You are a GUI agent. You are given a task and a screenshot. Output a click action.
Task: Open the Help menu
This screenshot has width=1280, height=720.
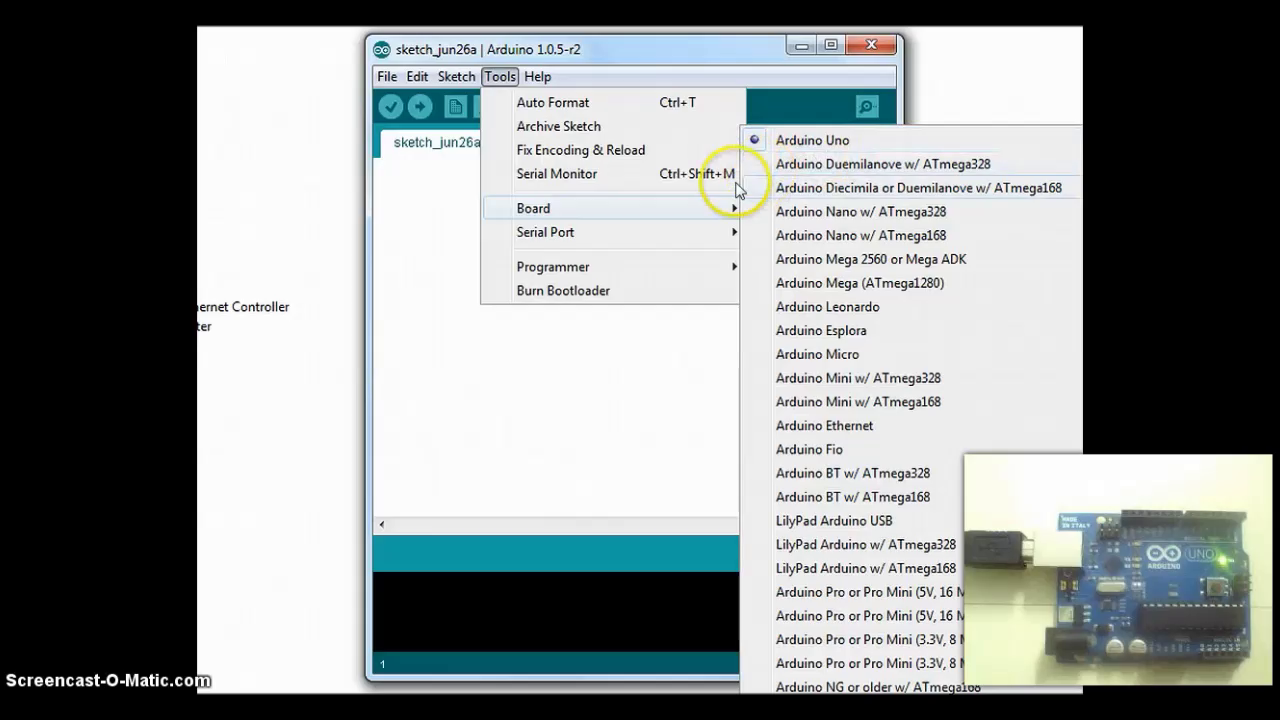(x=537, y=76)
